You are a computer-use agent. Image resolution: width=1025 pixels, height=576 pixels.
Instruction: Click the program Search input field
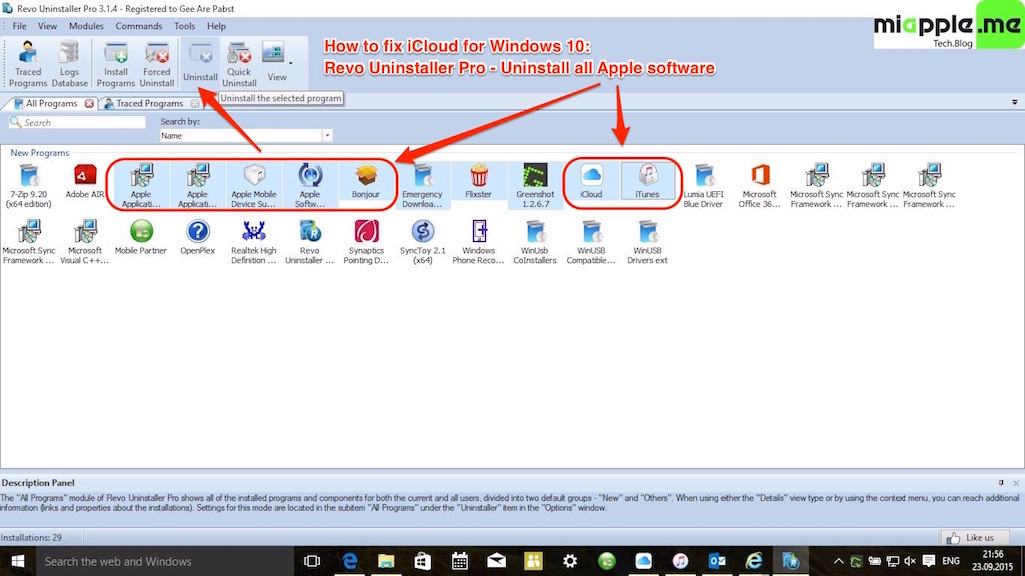80,122
